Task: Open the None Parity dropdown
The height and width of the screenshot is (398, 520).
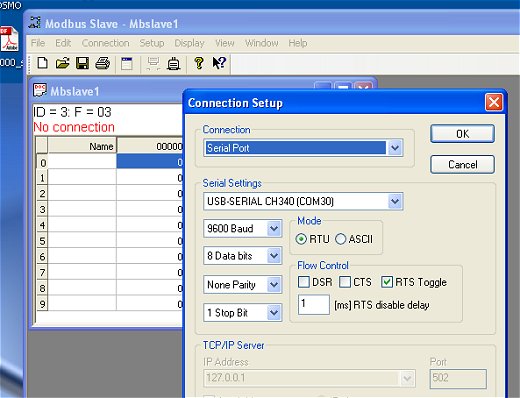Action: point(274,284)
